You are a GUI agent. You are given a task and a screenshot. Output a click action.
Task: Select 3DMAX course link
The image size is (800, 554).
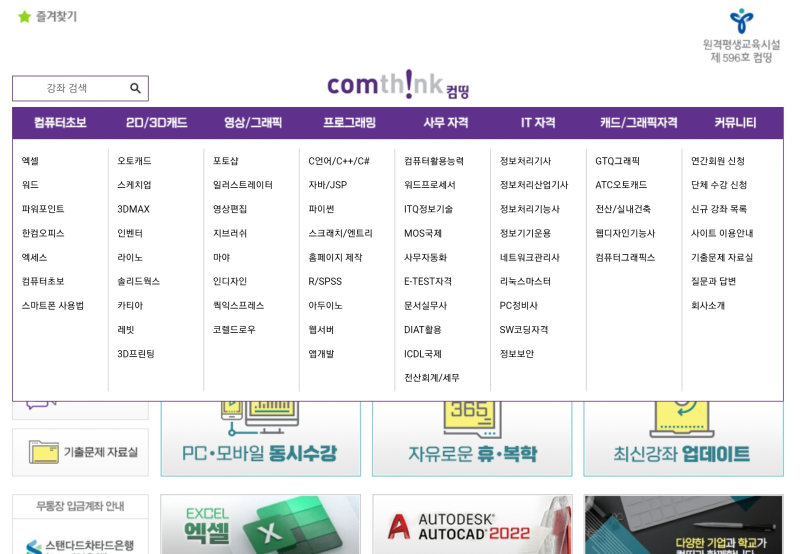[133, 209]
